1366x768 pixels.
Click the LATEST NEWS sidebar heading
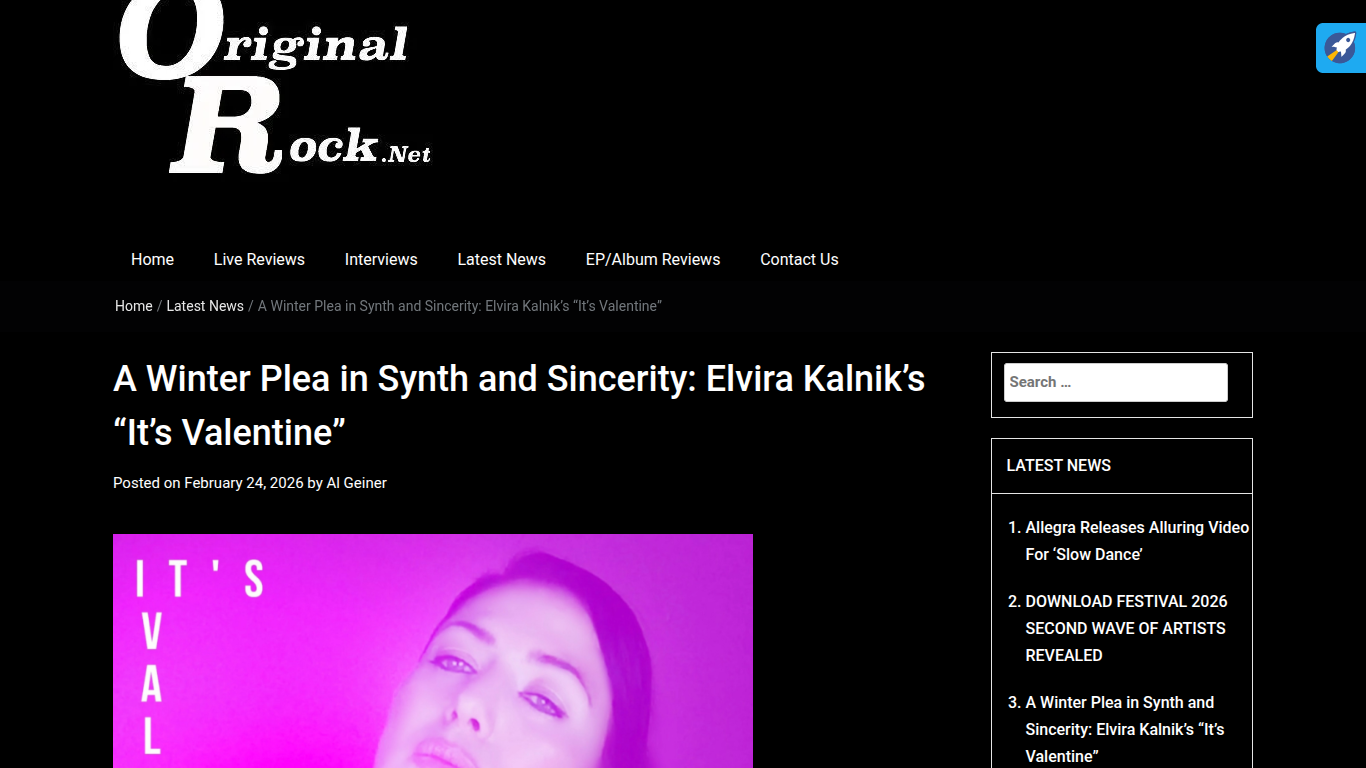click(x=1058, y=465)
